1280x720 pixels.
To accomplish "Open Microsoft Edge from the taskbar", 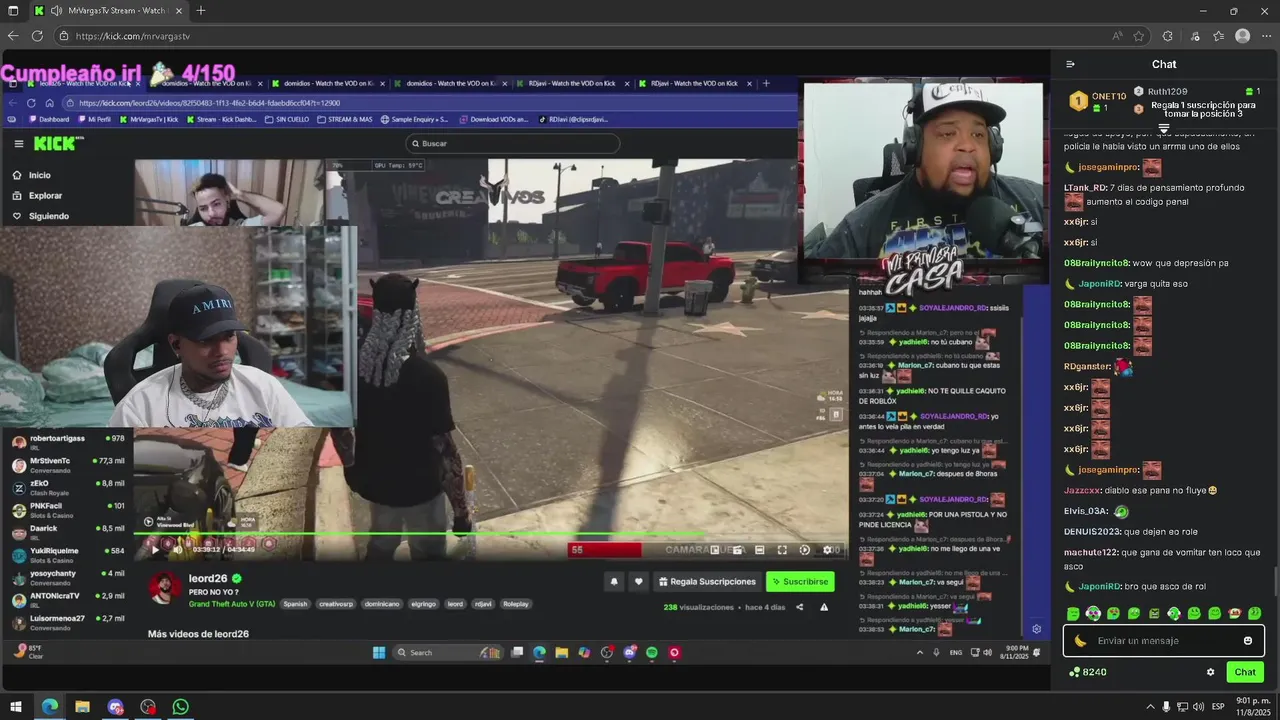I will click(x=49, y=706).
